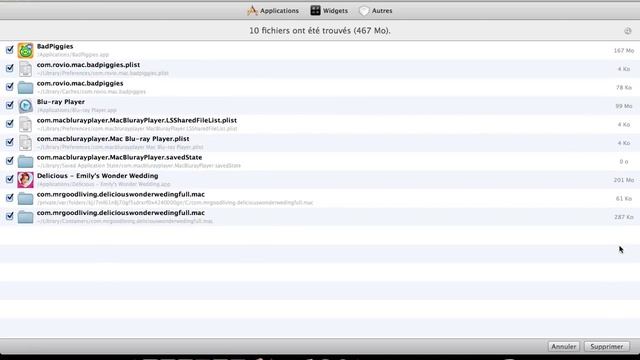Click the Annuler button
The width and height of the screenshot is (640, 360).
tap(563, 347)
